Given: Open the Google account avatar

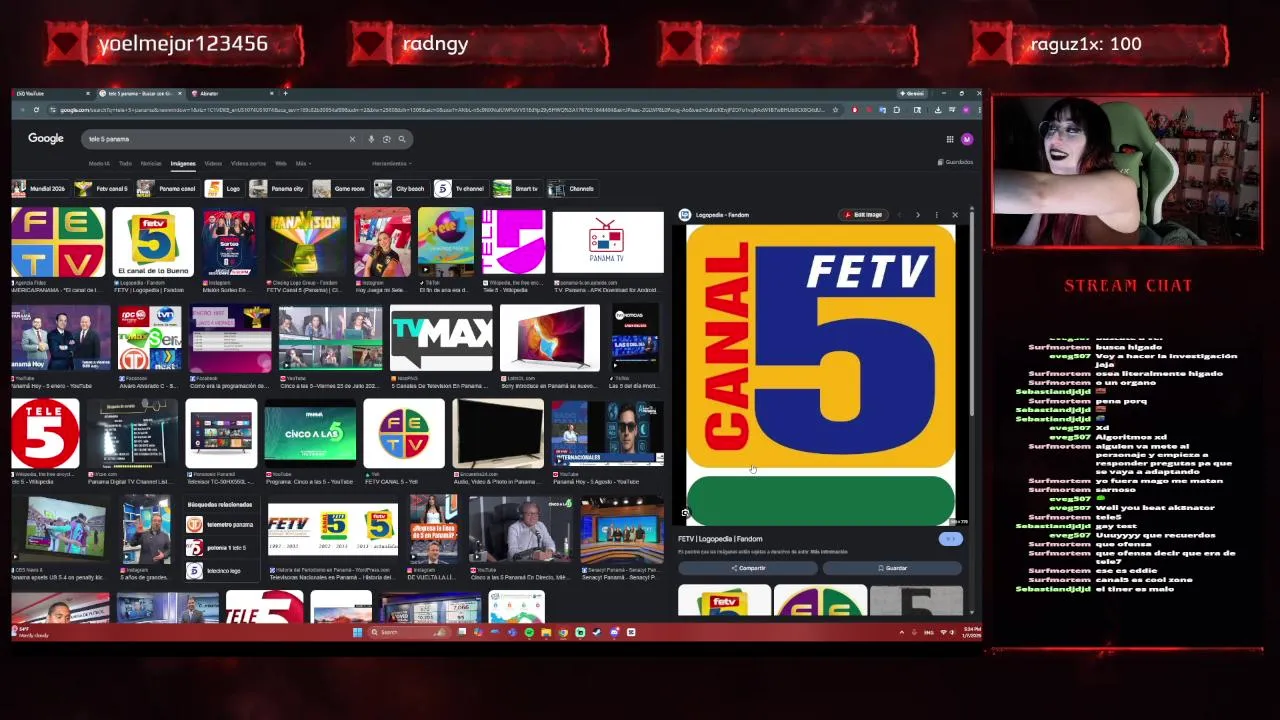Looking at the screenshot, I should [x=967, y=139].
